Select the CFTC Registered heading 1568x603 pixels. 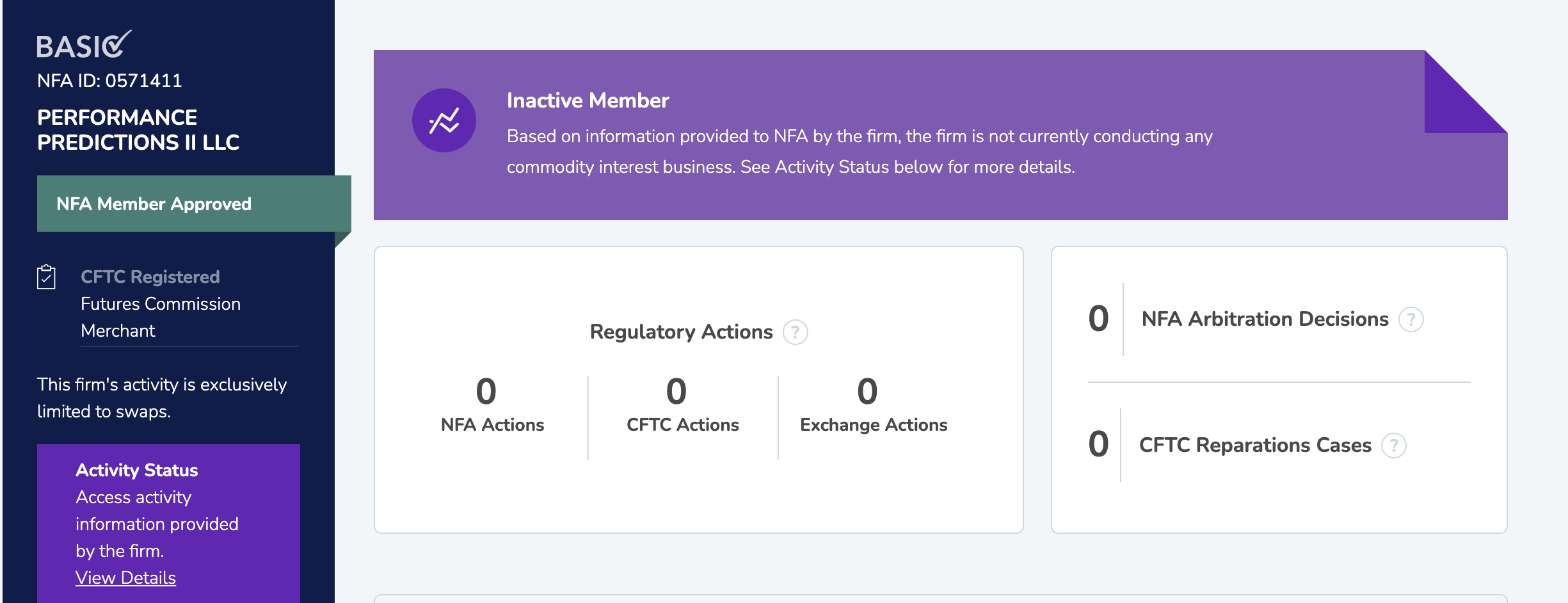(151, 277)
